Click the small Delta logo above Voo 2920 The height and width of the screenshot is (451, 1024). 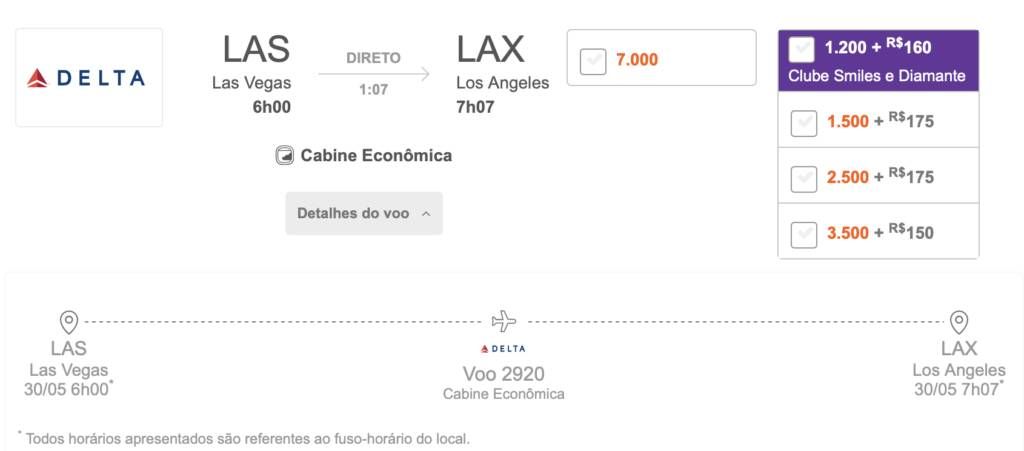503,349
